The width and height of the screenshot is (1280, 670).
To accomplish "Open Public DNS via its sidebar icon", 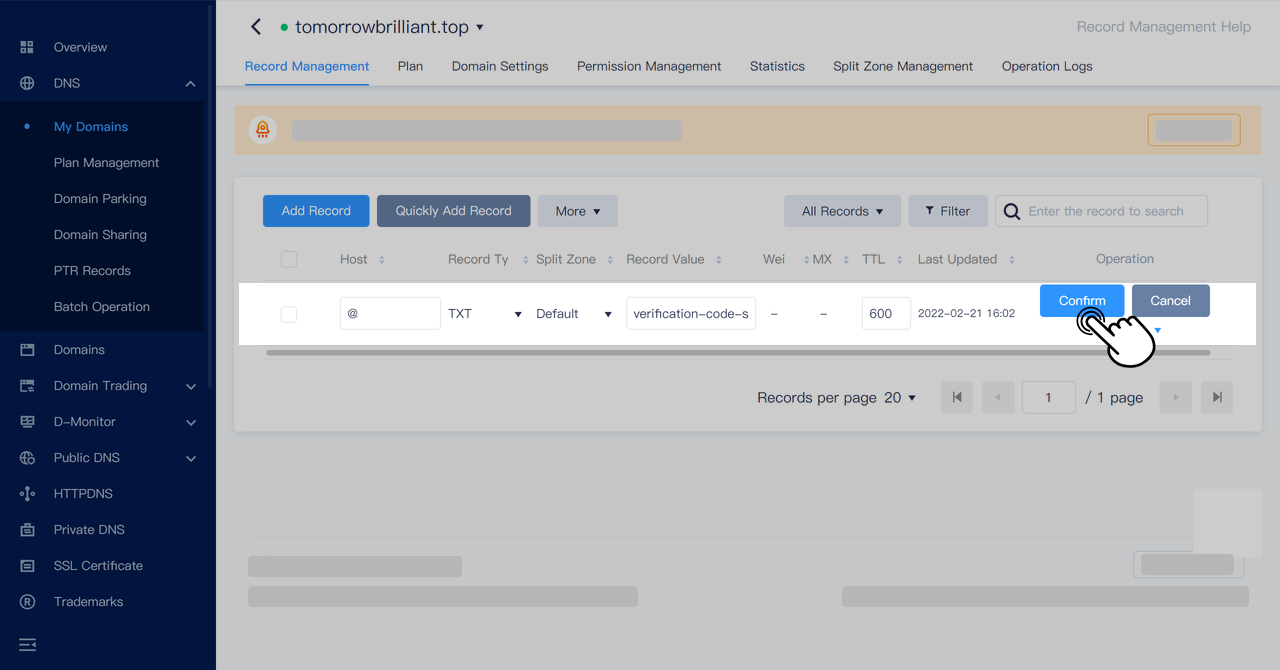I will [26, 457].
